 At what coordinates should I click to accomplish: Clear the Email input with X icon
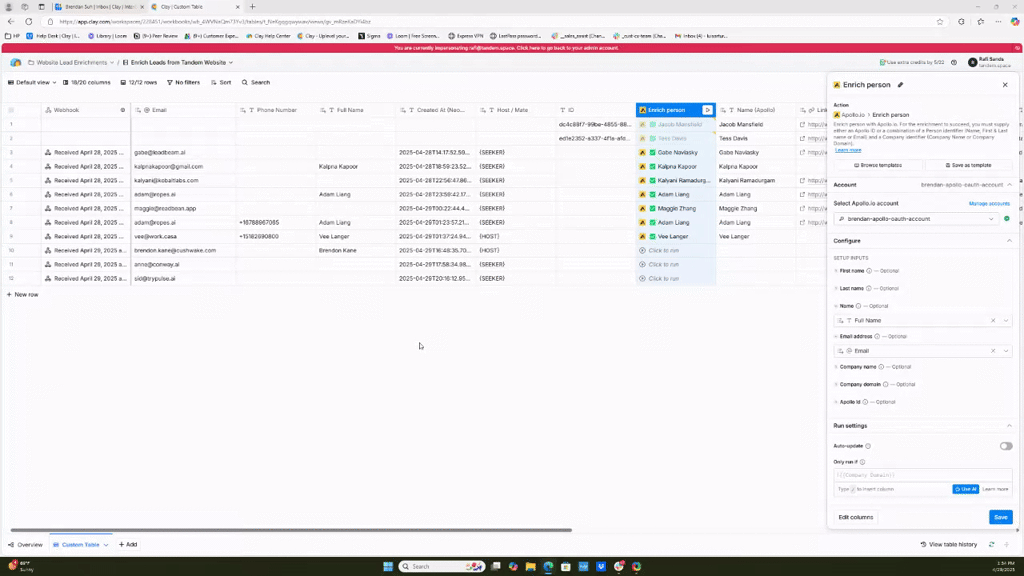pos(993,351)
